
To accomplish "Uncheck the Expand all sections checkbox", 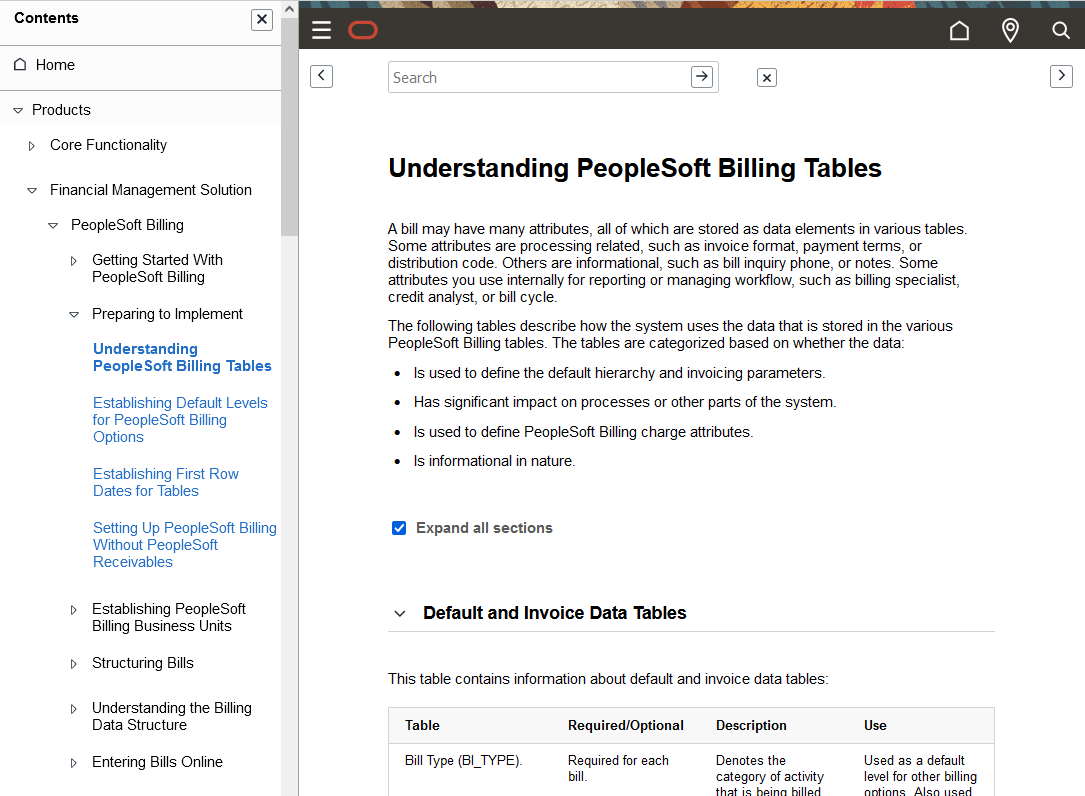I will point(399,527).
